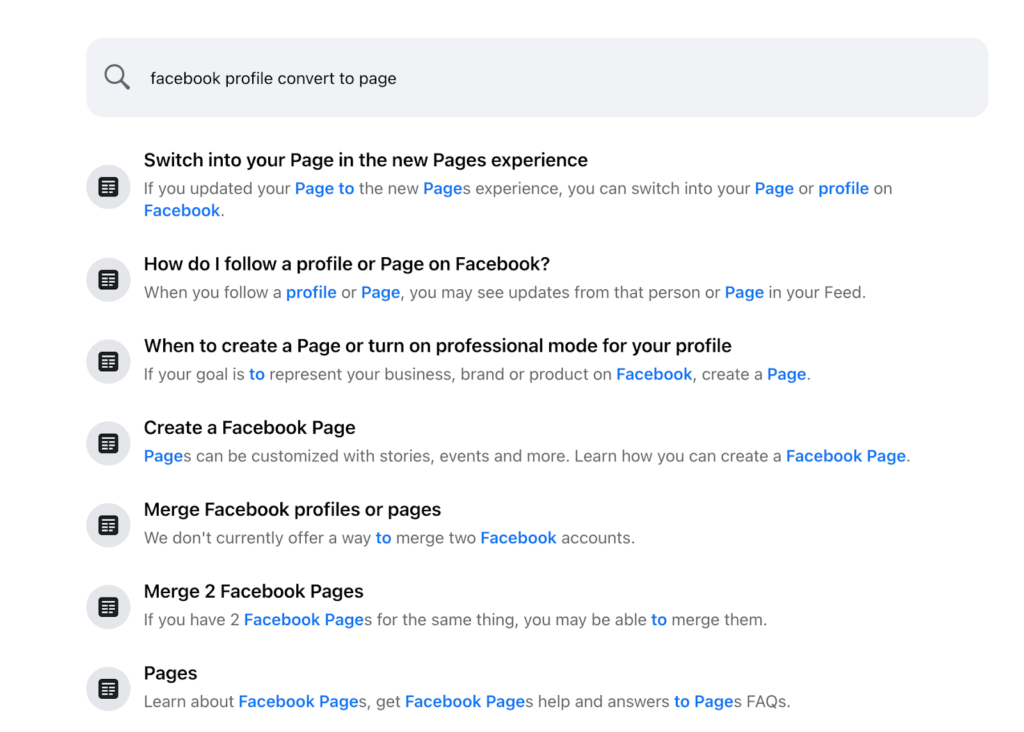Open the "Create a Facebook Page" article
Screen dimensions: 1024x732
[x=249, y=427]
